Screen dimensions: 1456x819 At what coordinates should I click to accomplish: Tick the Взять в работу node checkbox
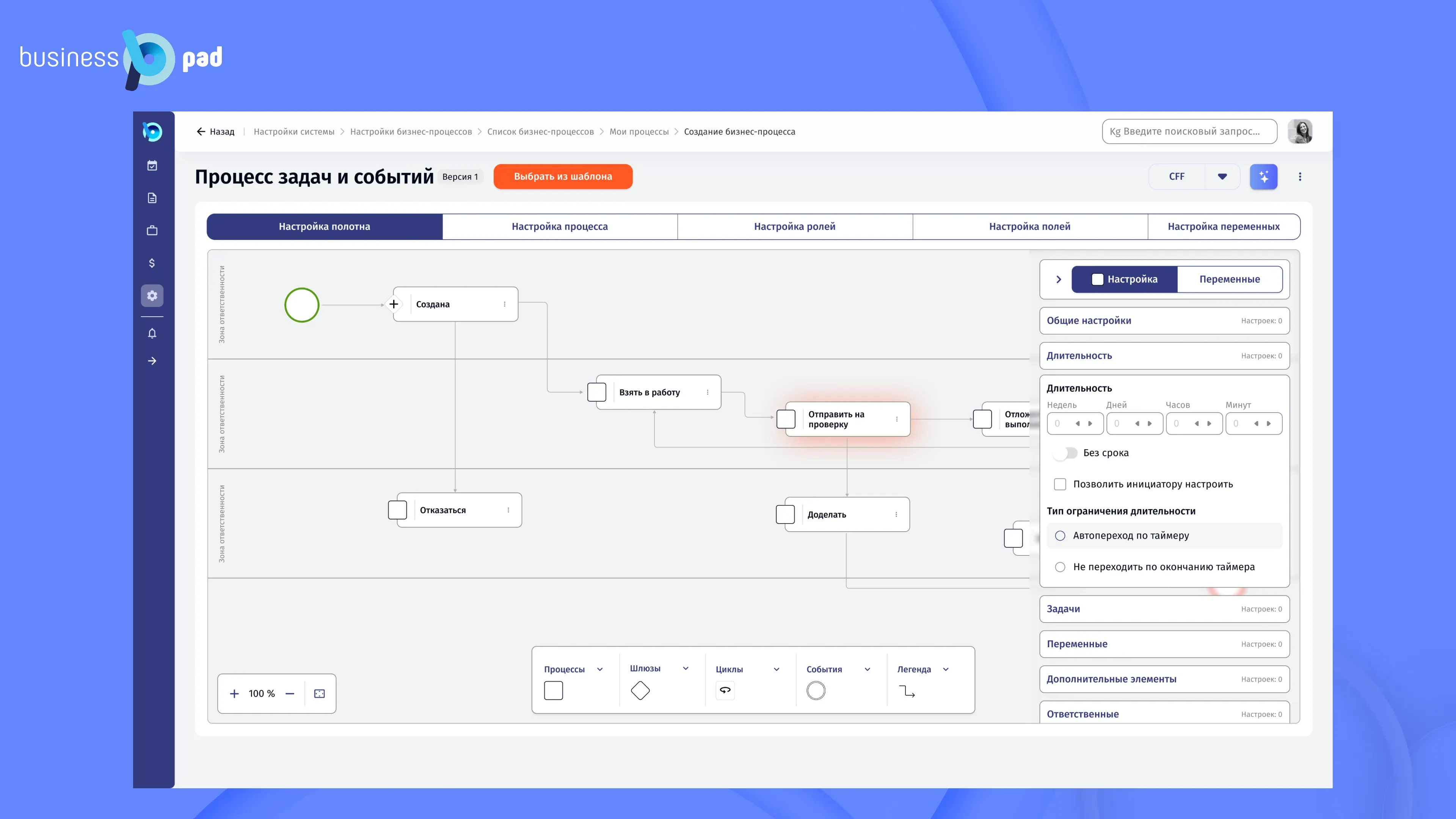[597, 392]
